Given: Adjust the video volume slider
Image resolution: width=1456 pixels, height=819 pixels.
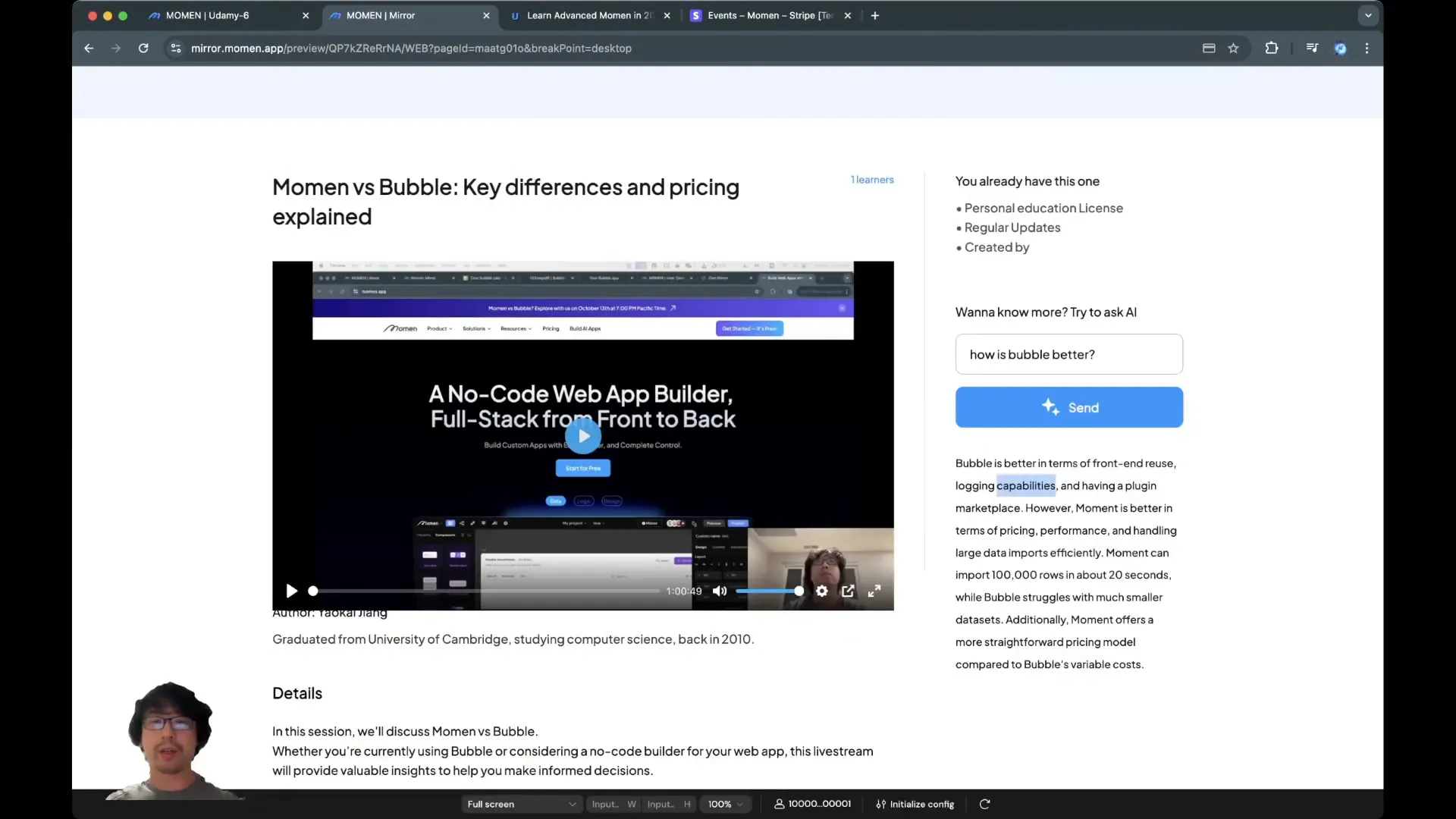Looking at the screenshot, I should (x=769, y=591).
